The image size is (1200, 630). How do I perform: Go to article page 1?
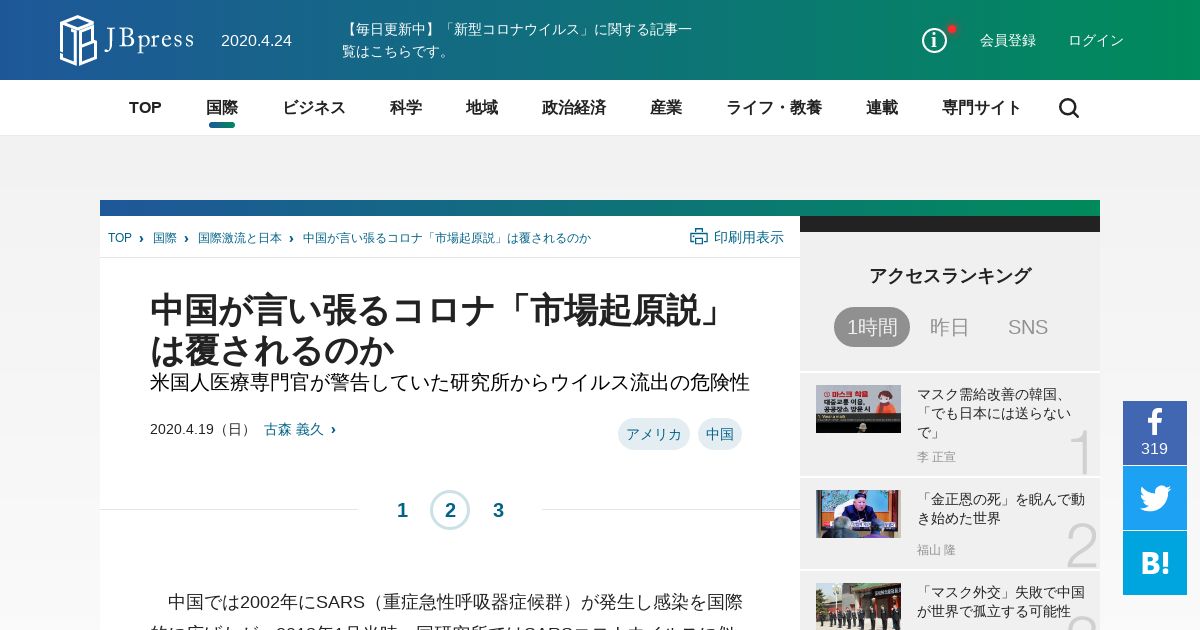click(x=402, y=510)
